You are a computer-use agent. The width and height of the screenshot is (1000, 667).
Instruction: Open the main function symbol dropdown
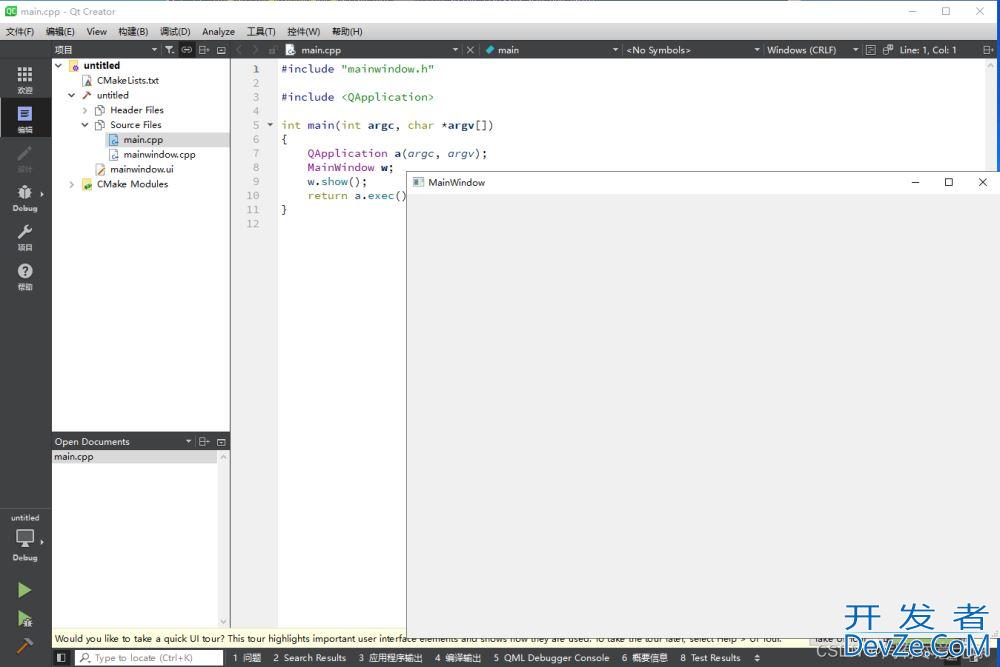coord(615,50)
